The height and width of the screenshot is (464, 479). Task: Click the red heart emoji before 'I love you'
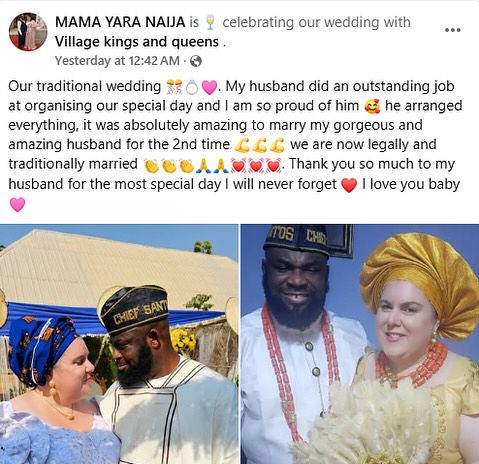coord(349,185)
